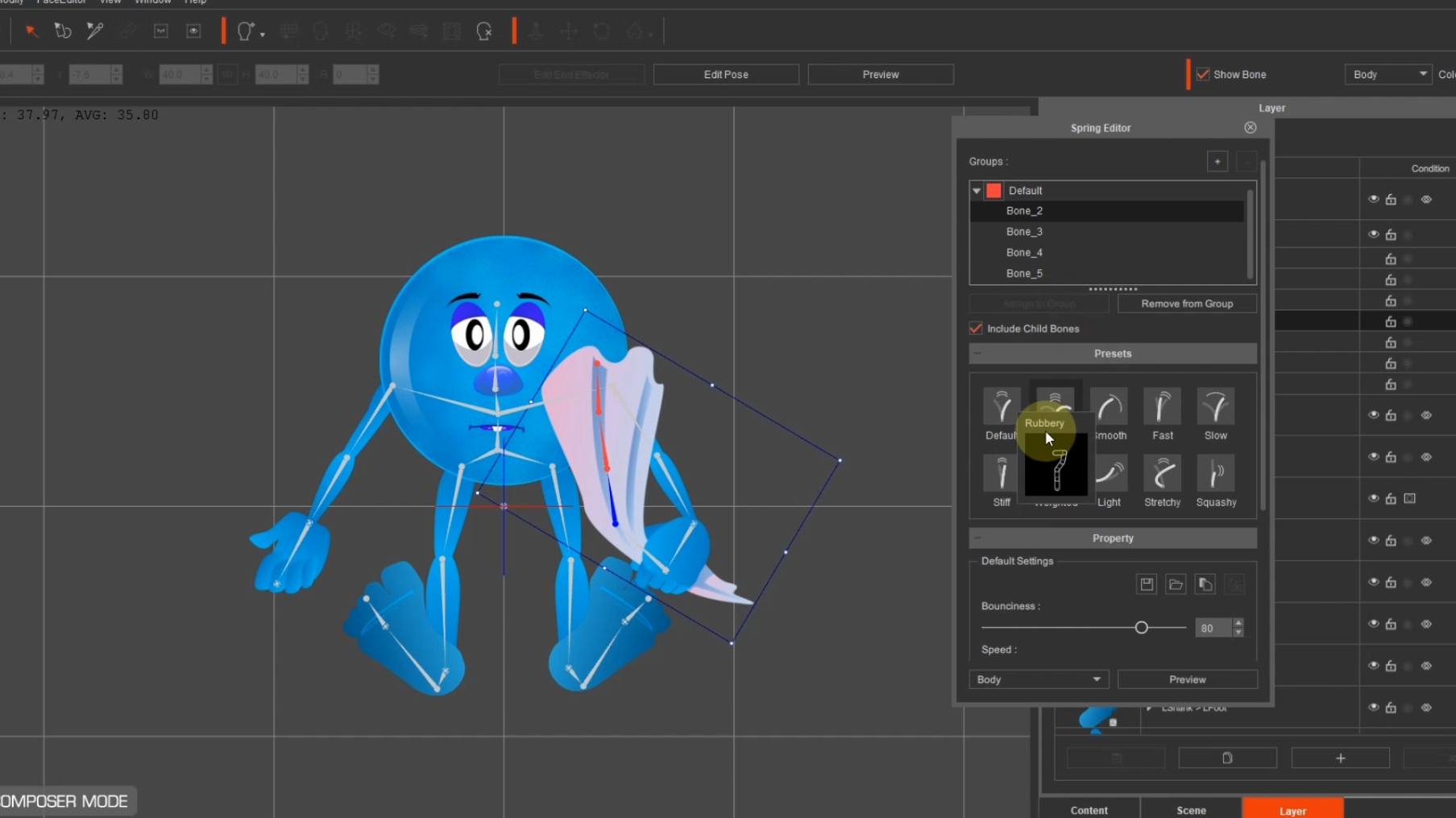Screen dimensions: 1456x818
Task: Toggle lock on the highlighted layer row
Action: (x=1391, y=322)
